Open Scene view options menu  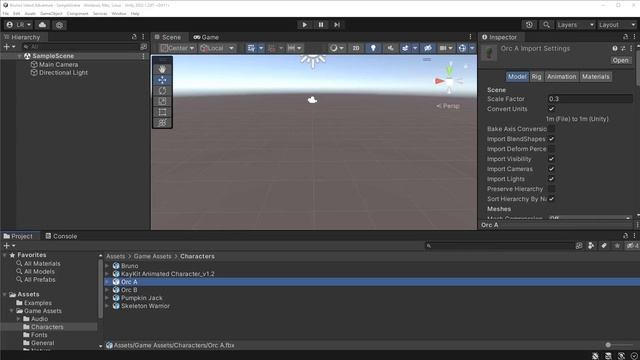tap(470, 37)
